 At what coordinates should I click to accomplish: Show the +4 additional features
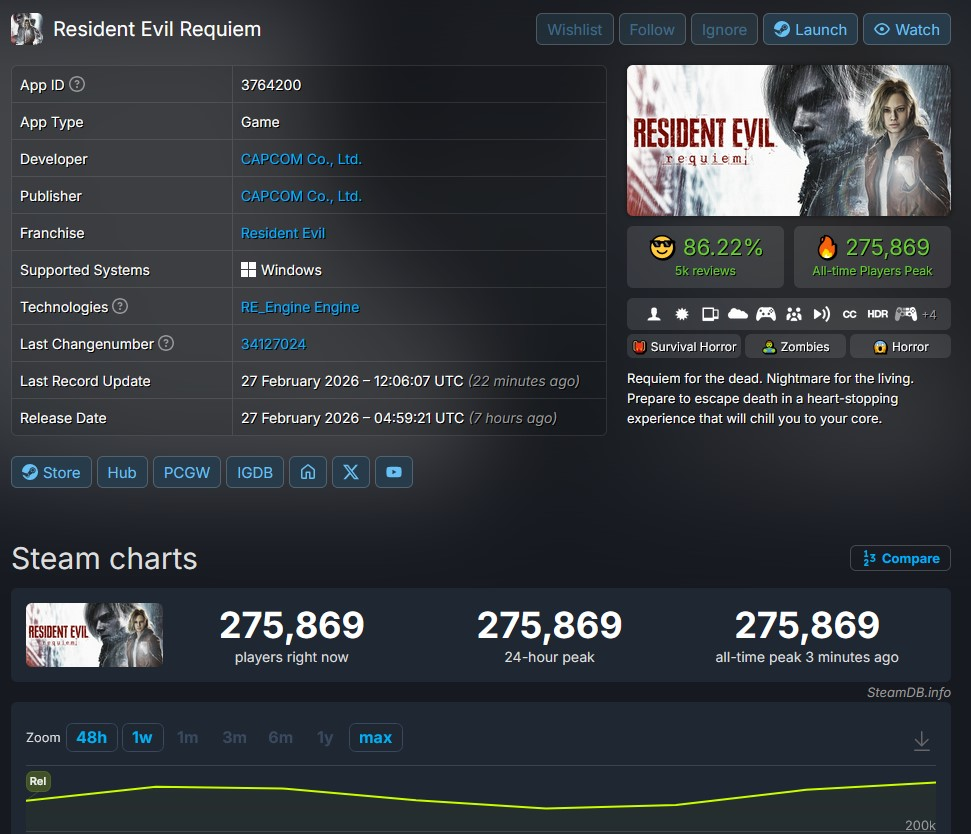pos(929,315)
